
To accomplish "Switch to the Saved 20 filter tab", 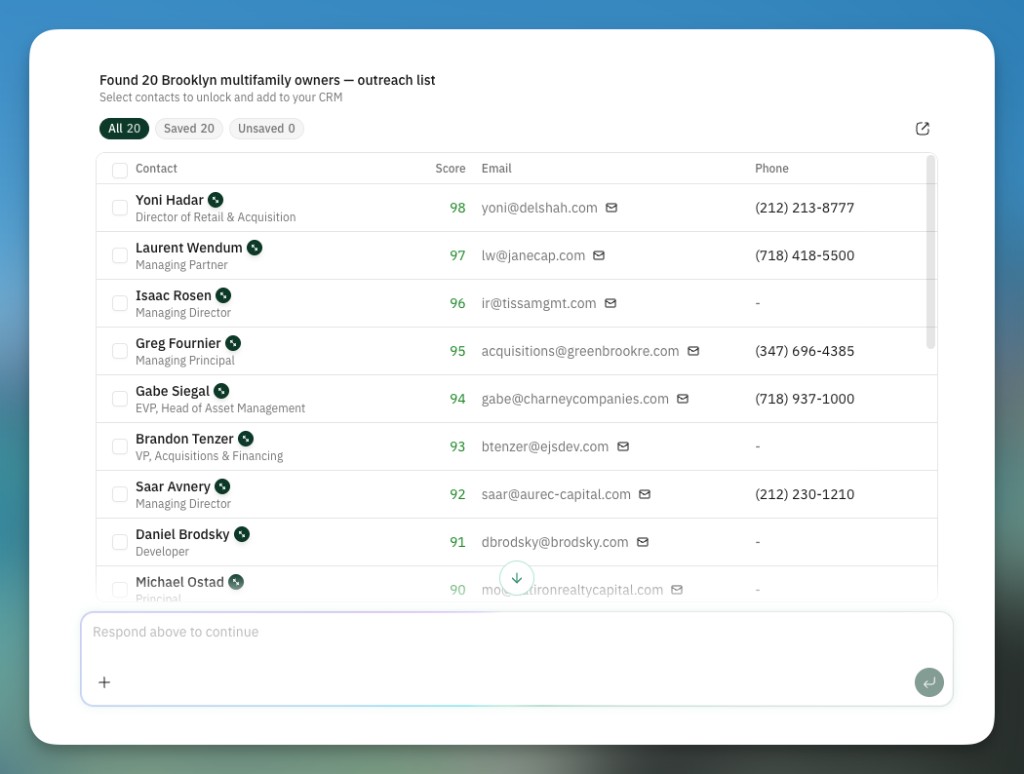I will [189, 129].
